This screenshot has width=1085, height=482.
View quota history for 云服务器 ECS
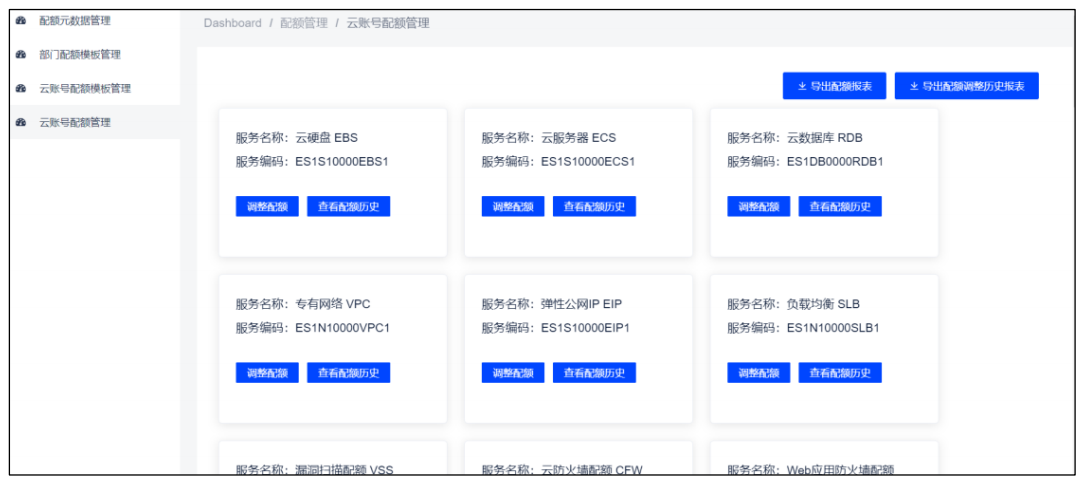(594, 206)
